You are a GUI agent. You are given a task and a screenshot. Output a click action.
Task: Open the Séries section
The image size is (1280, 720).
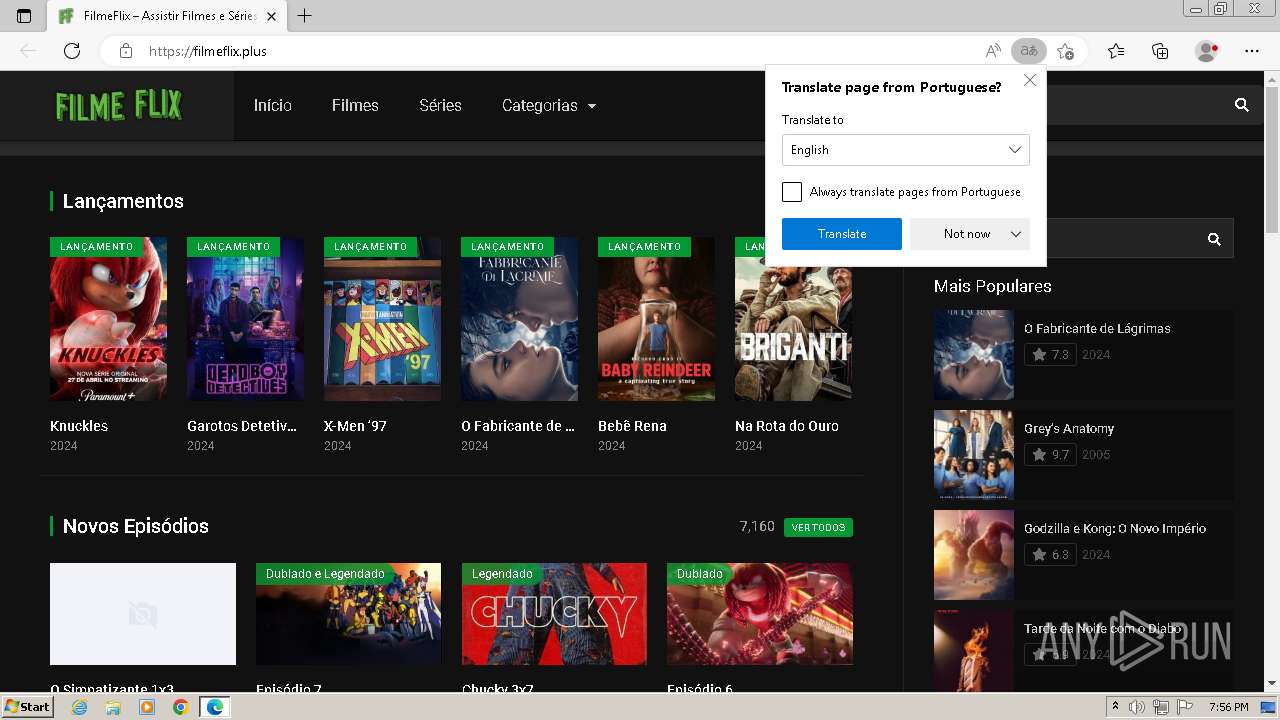point(440,105)
